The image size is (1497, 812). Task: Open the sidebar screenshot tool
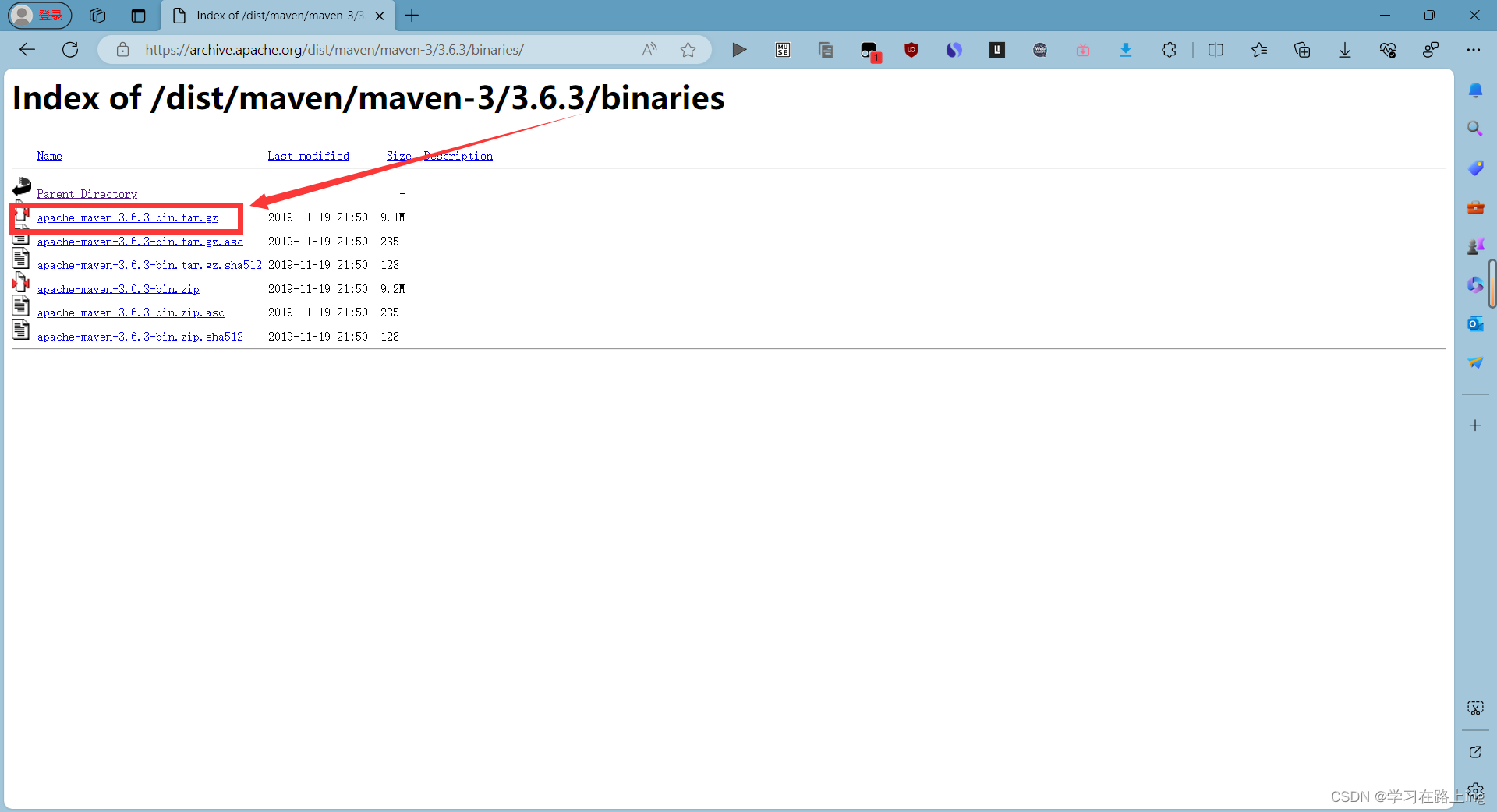[x=1475, y=708]
